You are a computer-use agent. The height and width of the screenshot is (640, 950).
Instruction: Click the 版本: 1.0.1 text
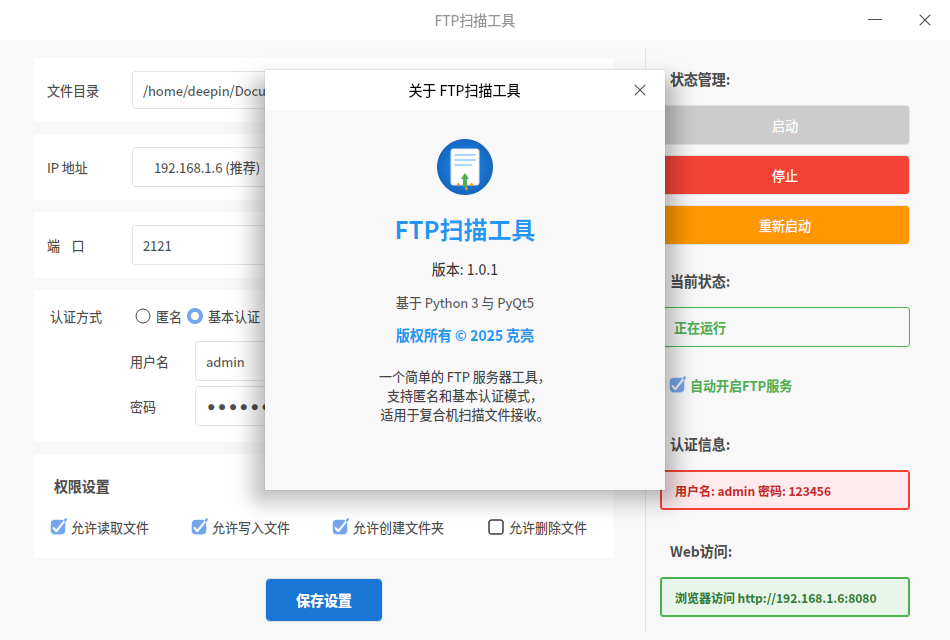coord(465,270)
